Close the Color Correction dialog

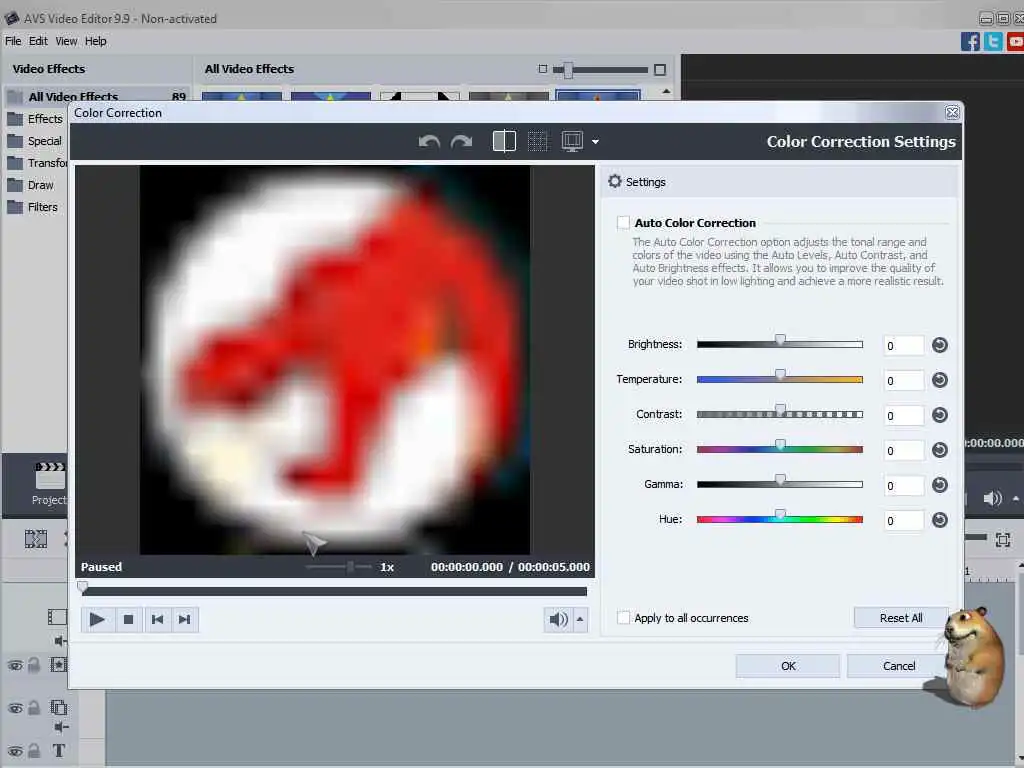coord(952,113)
